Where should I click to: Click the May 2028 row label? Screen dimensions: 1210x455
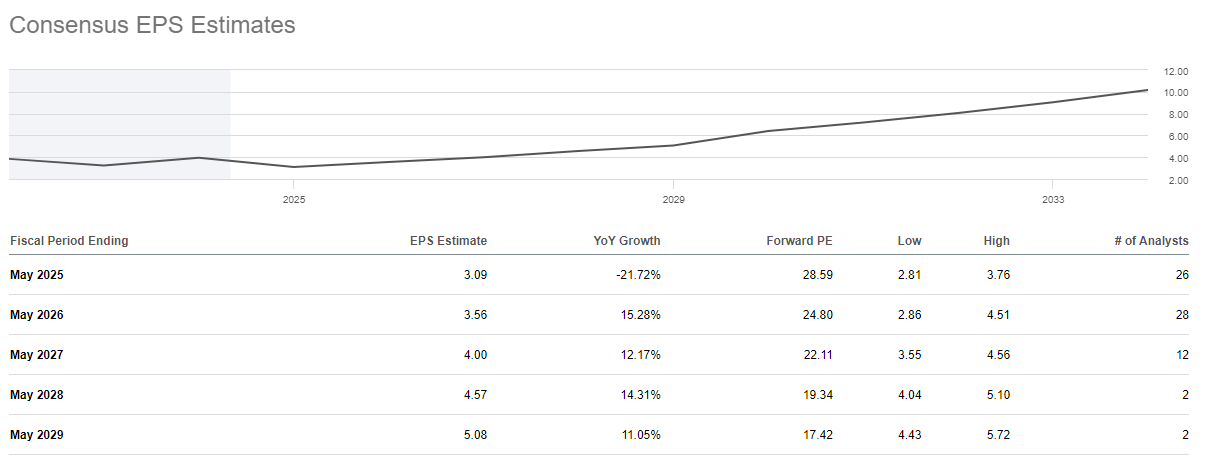pos(36,394)
